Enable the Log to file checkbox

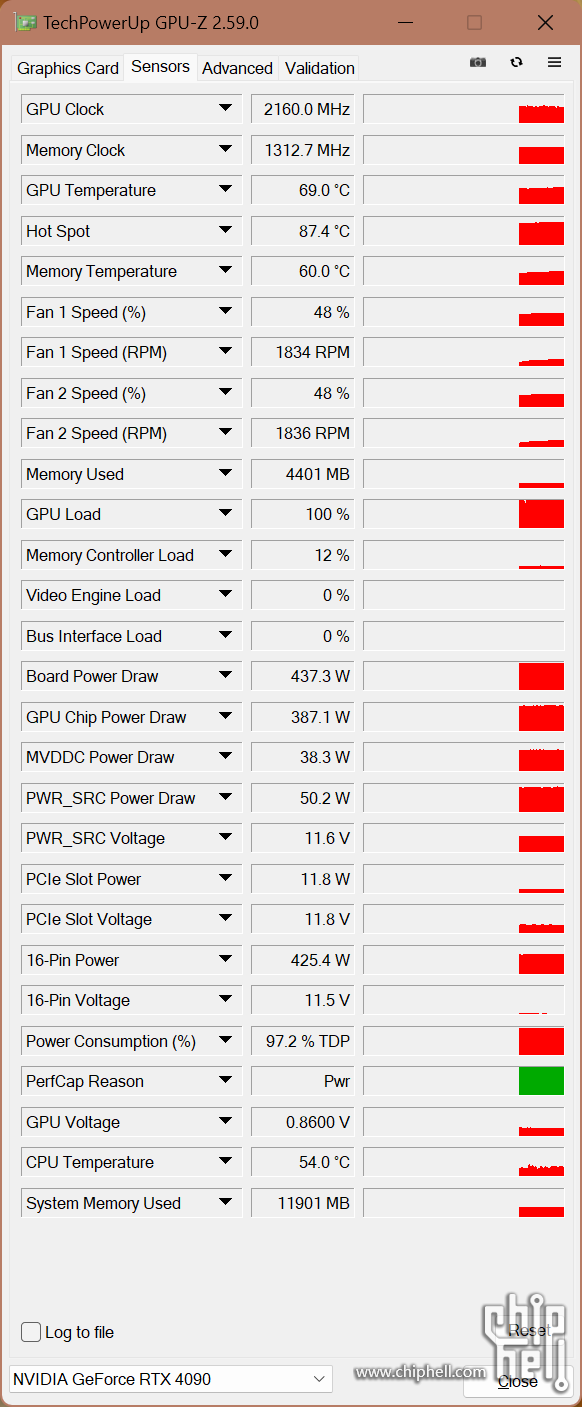[31, 1332]
